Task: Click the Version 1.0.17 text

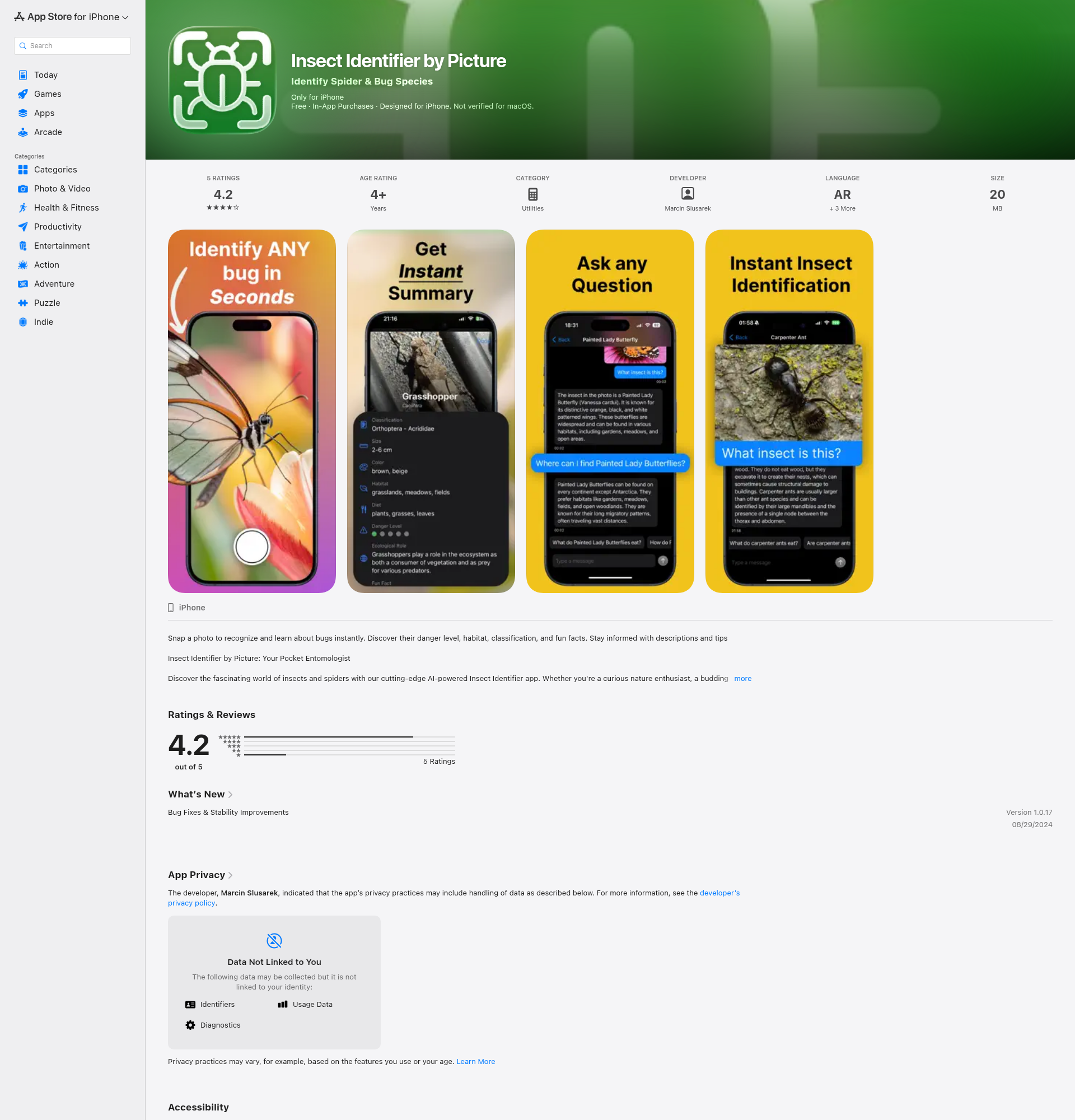Action: coord(1029,812)
